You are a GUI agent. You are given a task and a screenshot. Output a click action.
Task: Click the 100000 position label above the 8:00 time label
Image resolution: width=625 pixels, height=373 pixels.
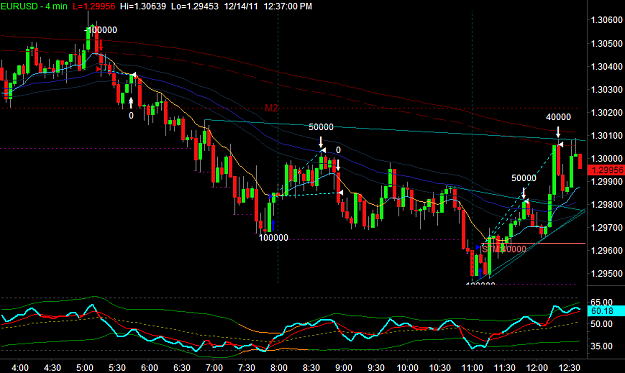tap(273, 238)
